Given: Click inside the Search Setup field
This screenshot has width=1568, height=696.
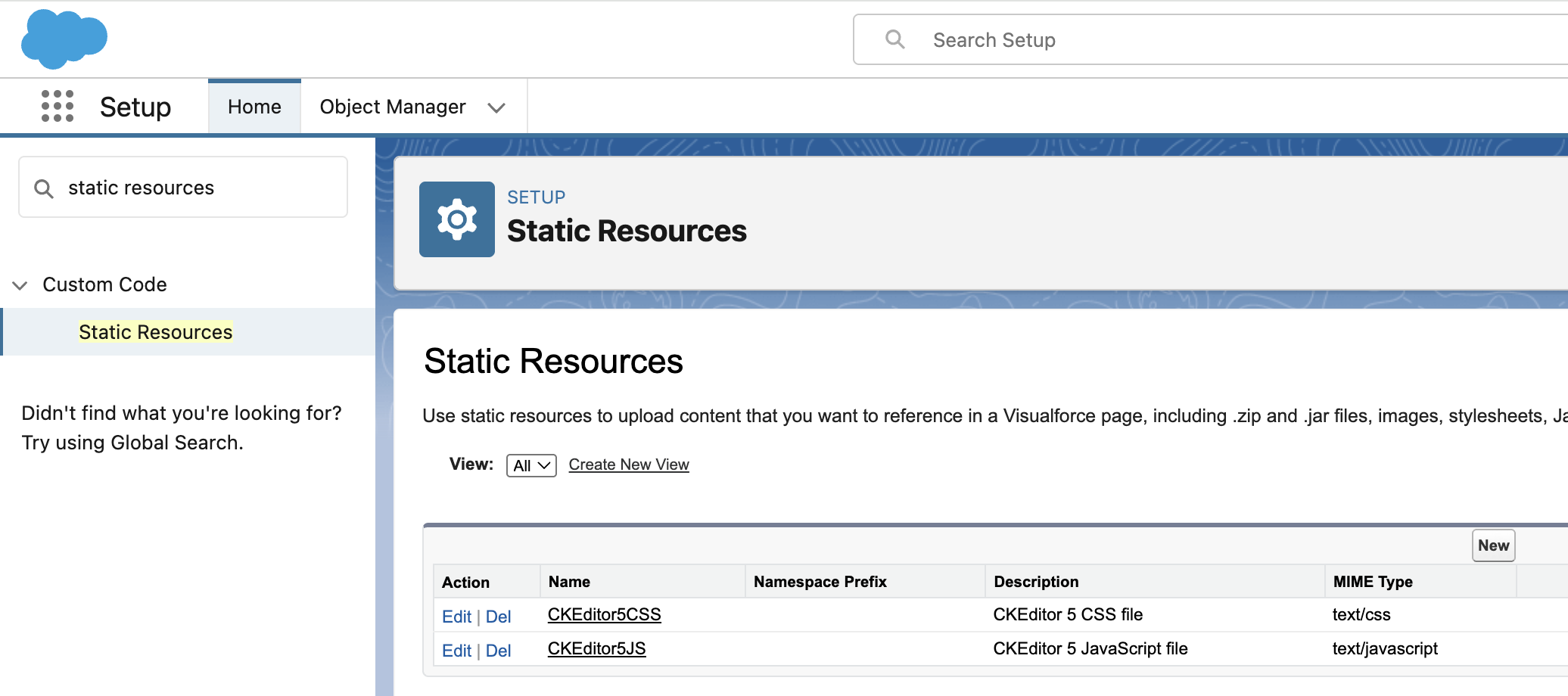Looking at the screenshot, I should [1059, 39].
